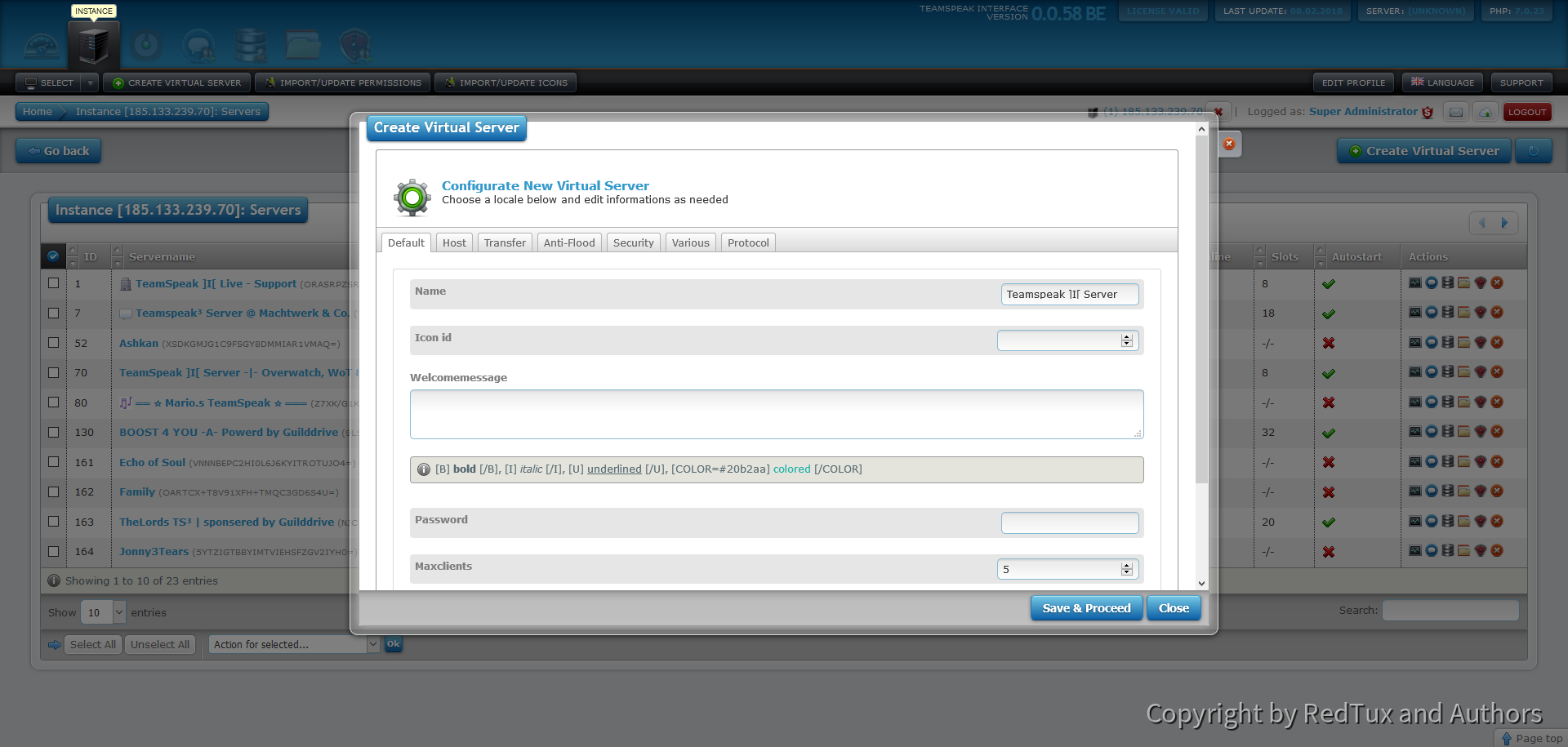Screen dimensions: 1568x747
Task: Click the dialog vertical scrollbar thumb
Action: 1201,309
